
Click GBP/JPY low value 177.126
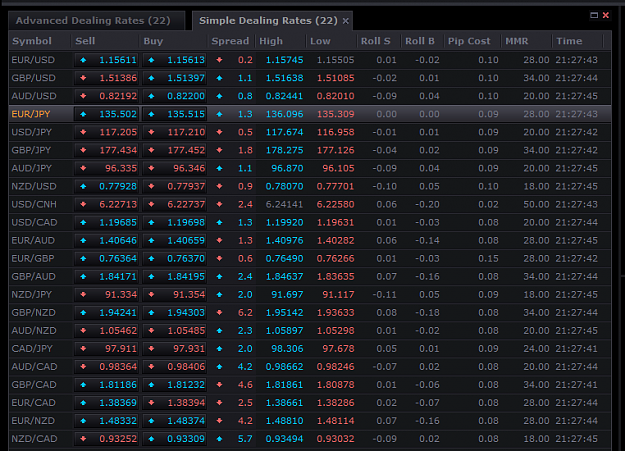336,150
